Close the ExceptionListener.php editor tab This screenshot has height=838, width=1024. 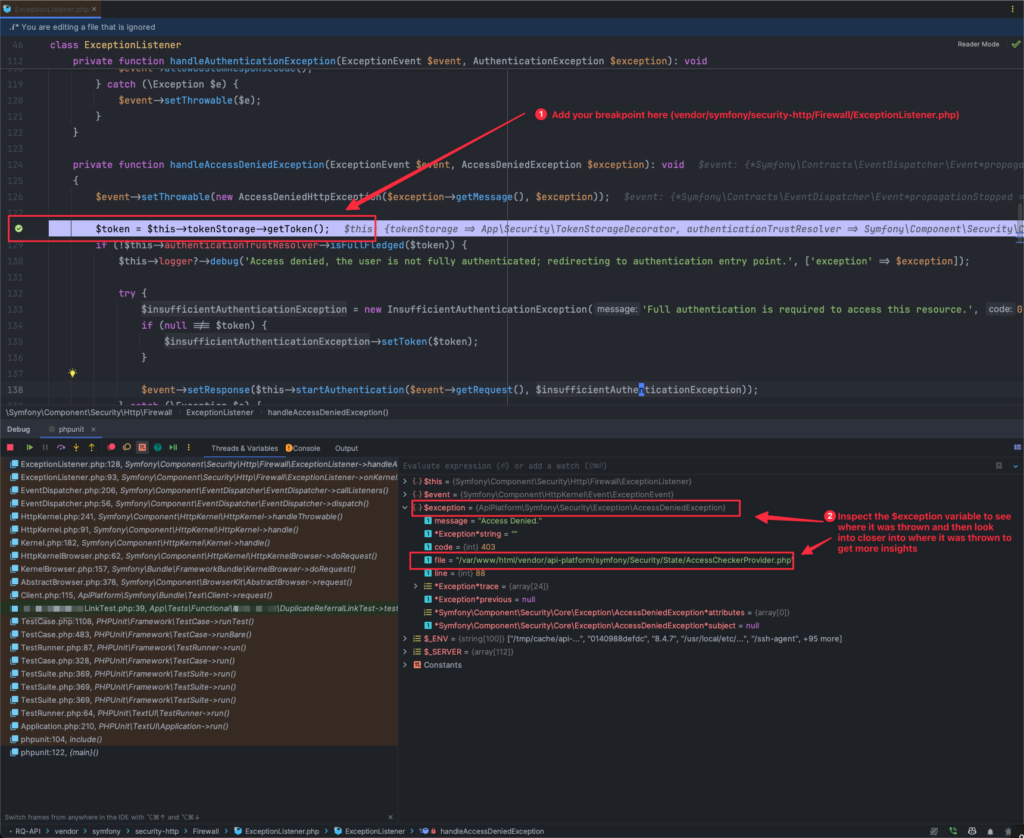click(94, 9)
